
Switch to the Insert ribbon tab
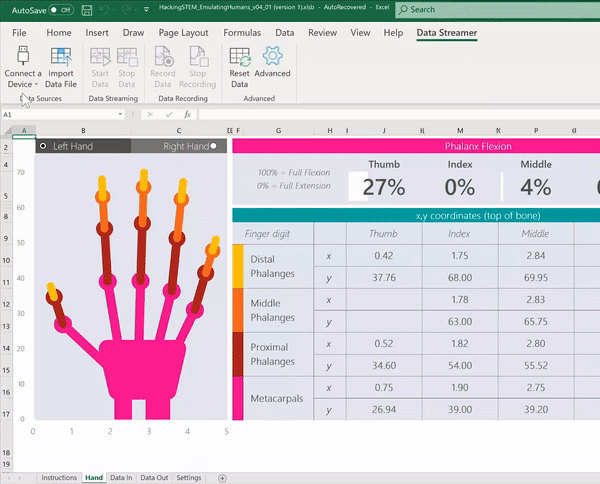[97, 33]
